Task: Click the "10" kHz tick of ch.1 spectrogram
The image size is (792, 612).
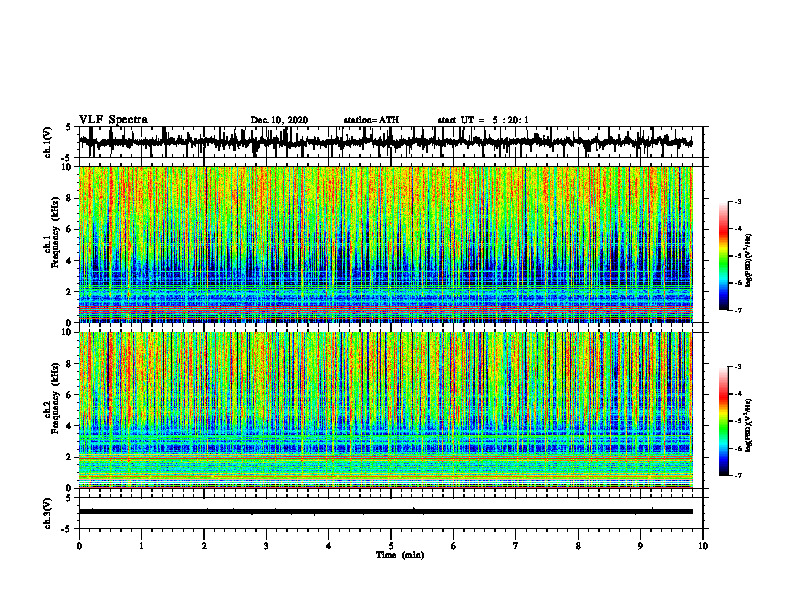Action: [x=68, y=167]
